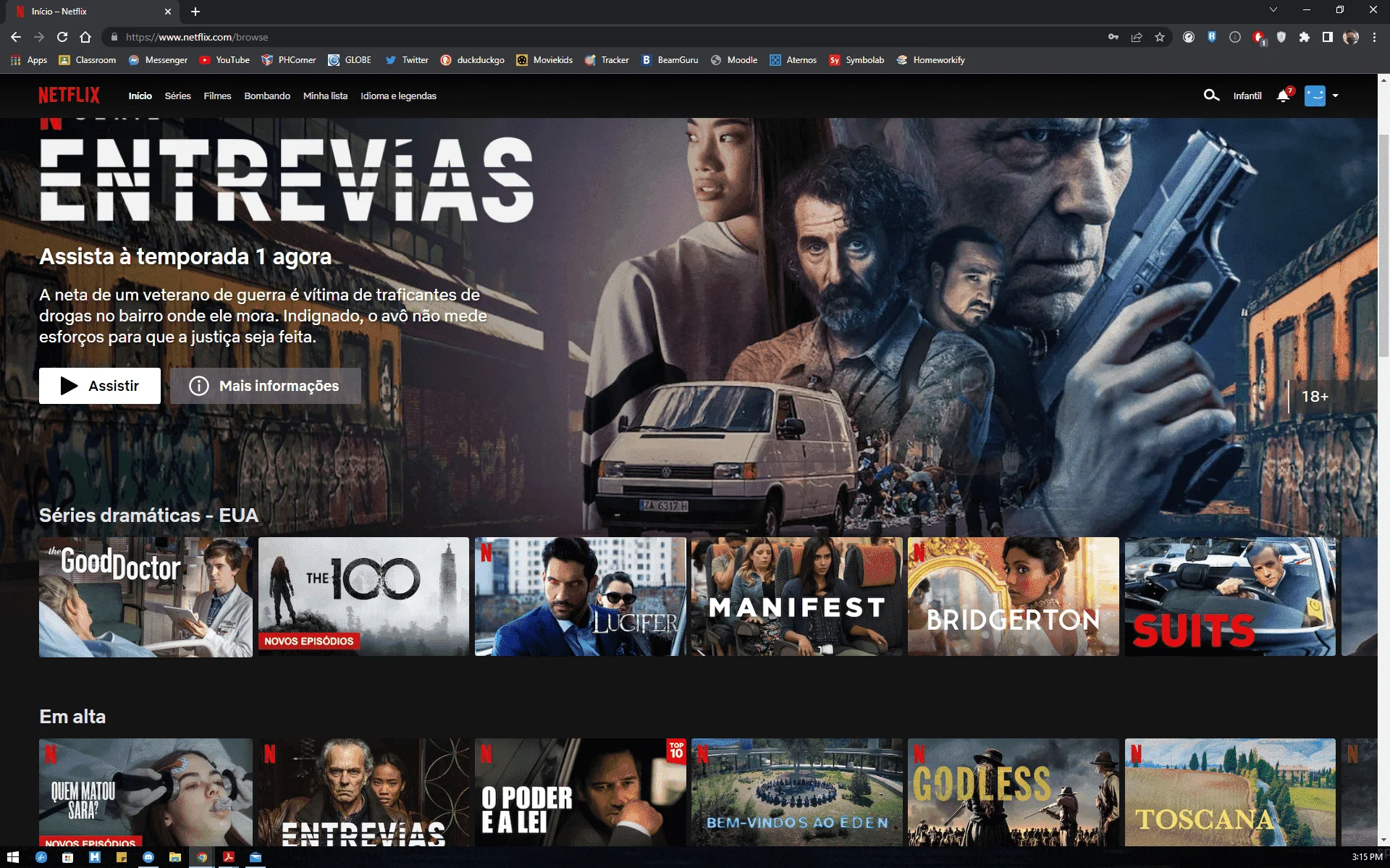Open the YouTube bookmark

224,60
